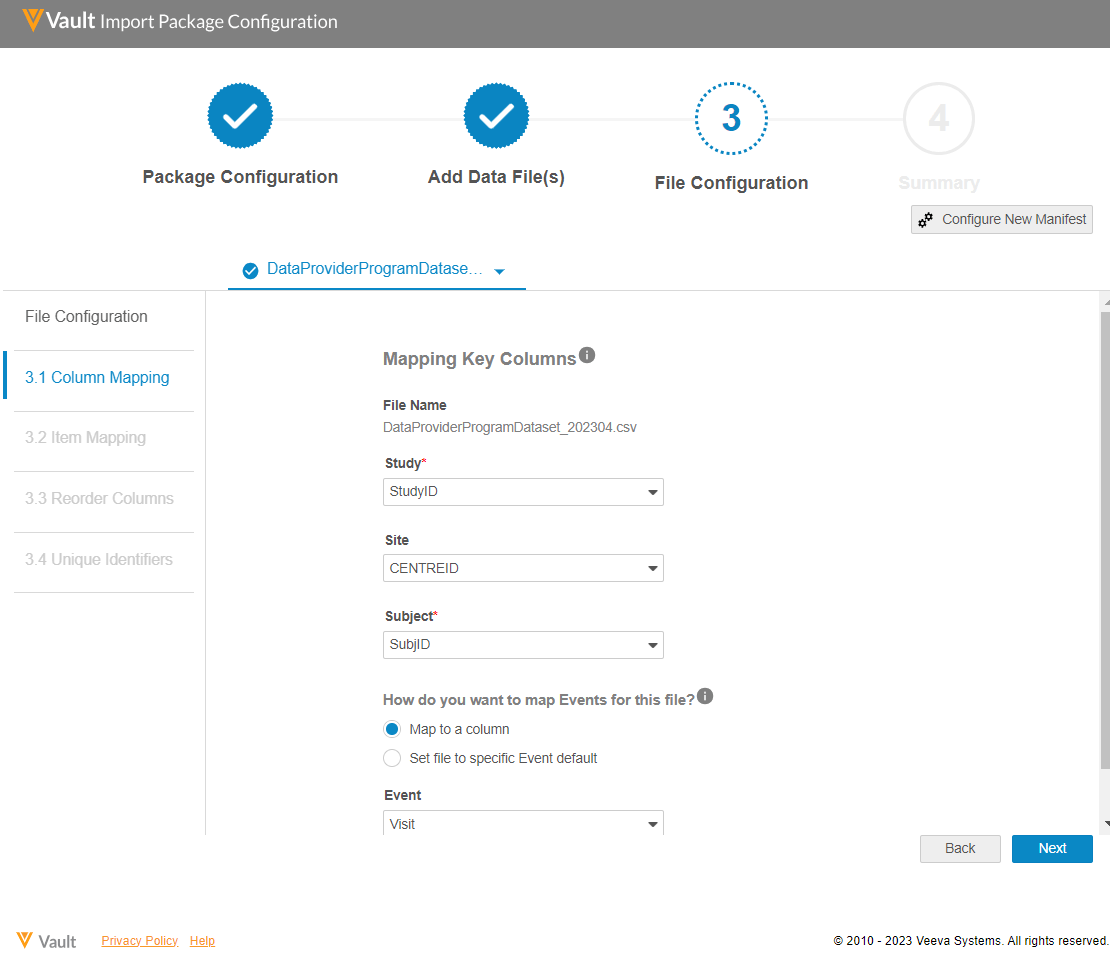This screenshot has height=970, width=1110.
Task: Click the Package Configuration completed step icon
Action: pos(240,117)
